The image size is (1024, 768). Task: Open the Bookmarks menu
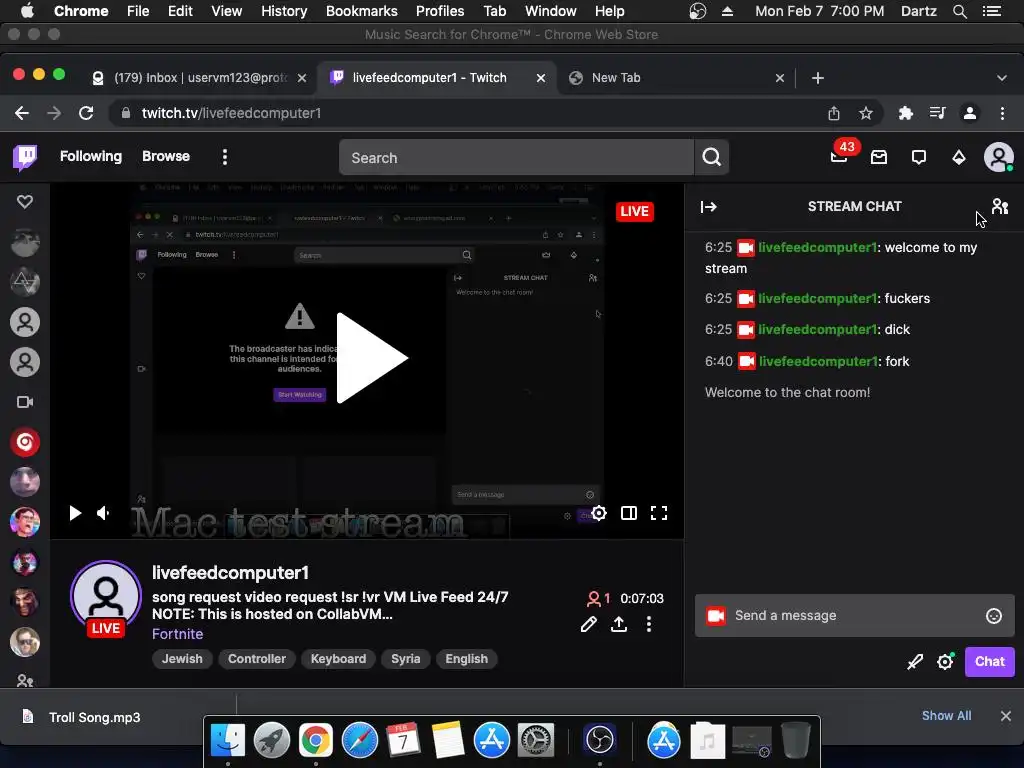pyautogui.click(x=362, y=11)
